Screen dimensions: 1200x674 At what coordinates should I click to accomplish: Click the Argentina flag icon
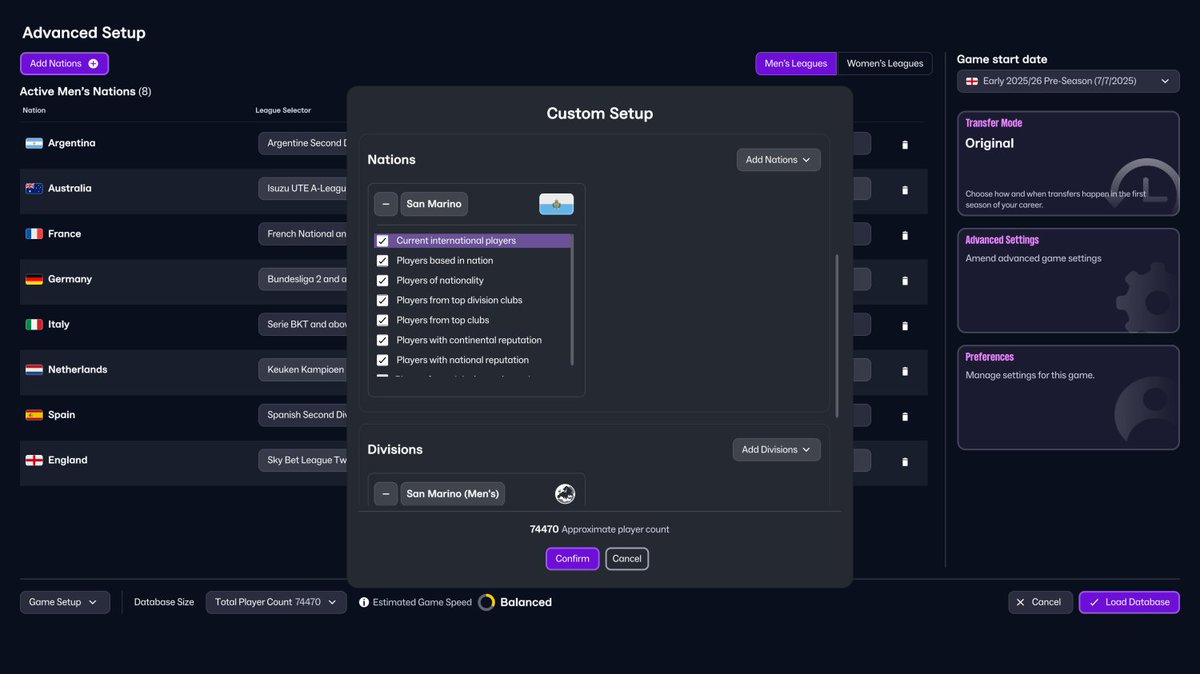[34, 143]
